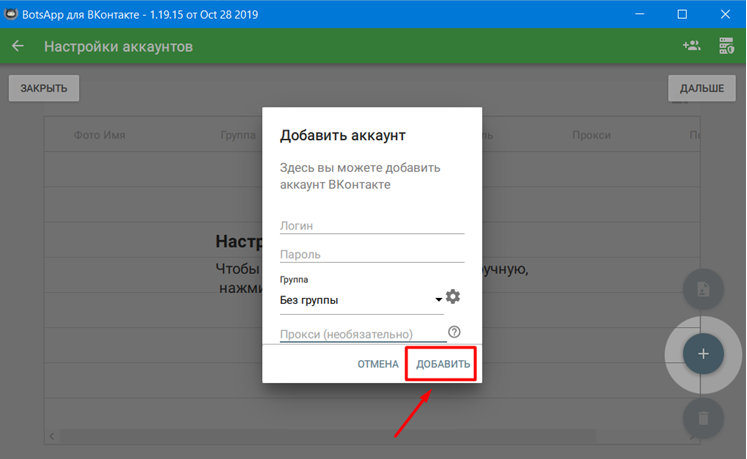This screenshot has height=459, width=747.
Task: Click the Добавить аккаунт dialog heading
Action: [x=343, y=135]
